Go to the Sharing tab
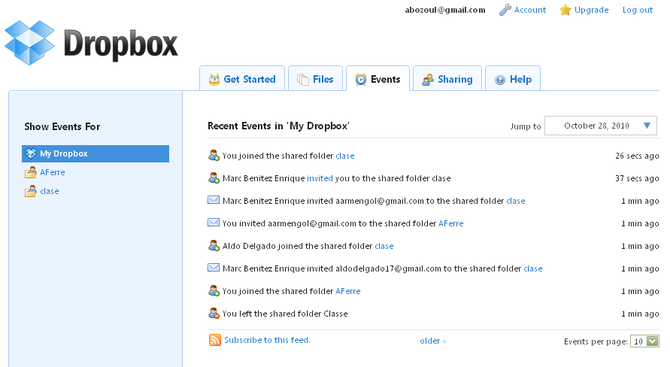Viewport: 670px width, 367px height. coord(447,78)
